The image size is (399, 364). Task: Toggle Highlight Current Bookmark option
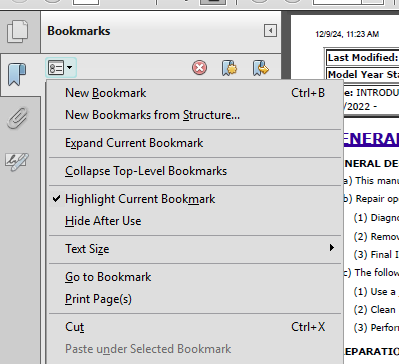[195, 199]
